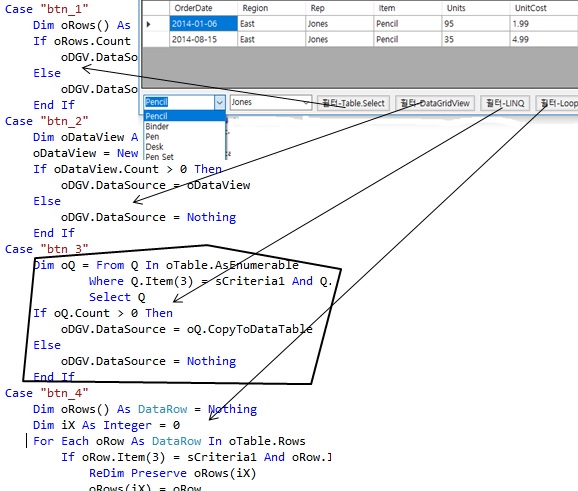Select the UnitCost 4.99 cell
578x491 pixels.
click(544, 39)
